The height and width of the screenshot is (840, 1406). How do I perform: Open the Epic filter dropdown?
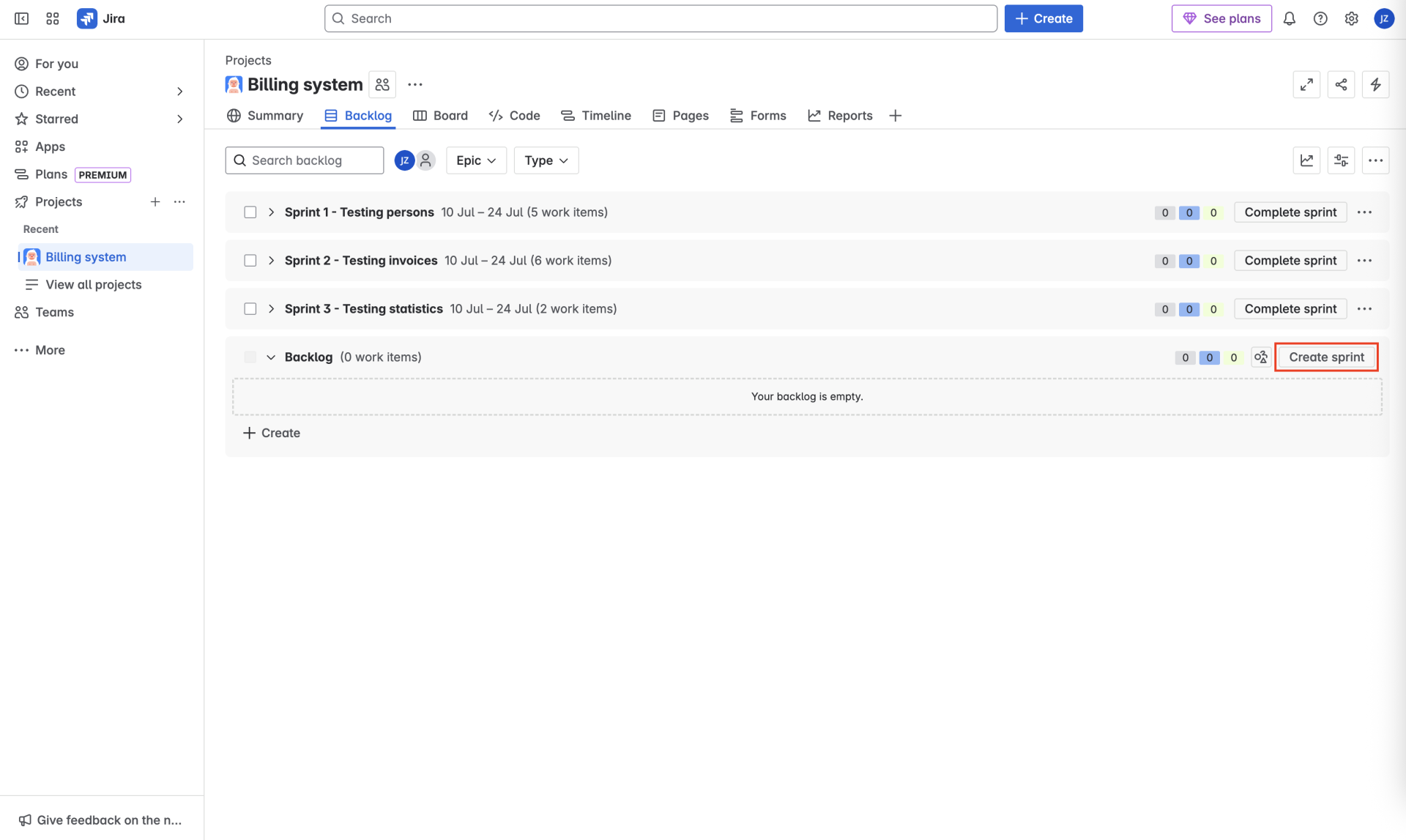coord(476,160)
